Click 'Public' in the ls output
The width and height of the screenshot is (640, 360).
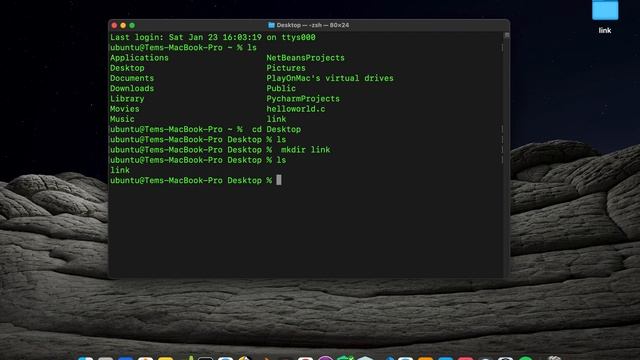pos(281,89)
